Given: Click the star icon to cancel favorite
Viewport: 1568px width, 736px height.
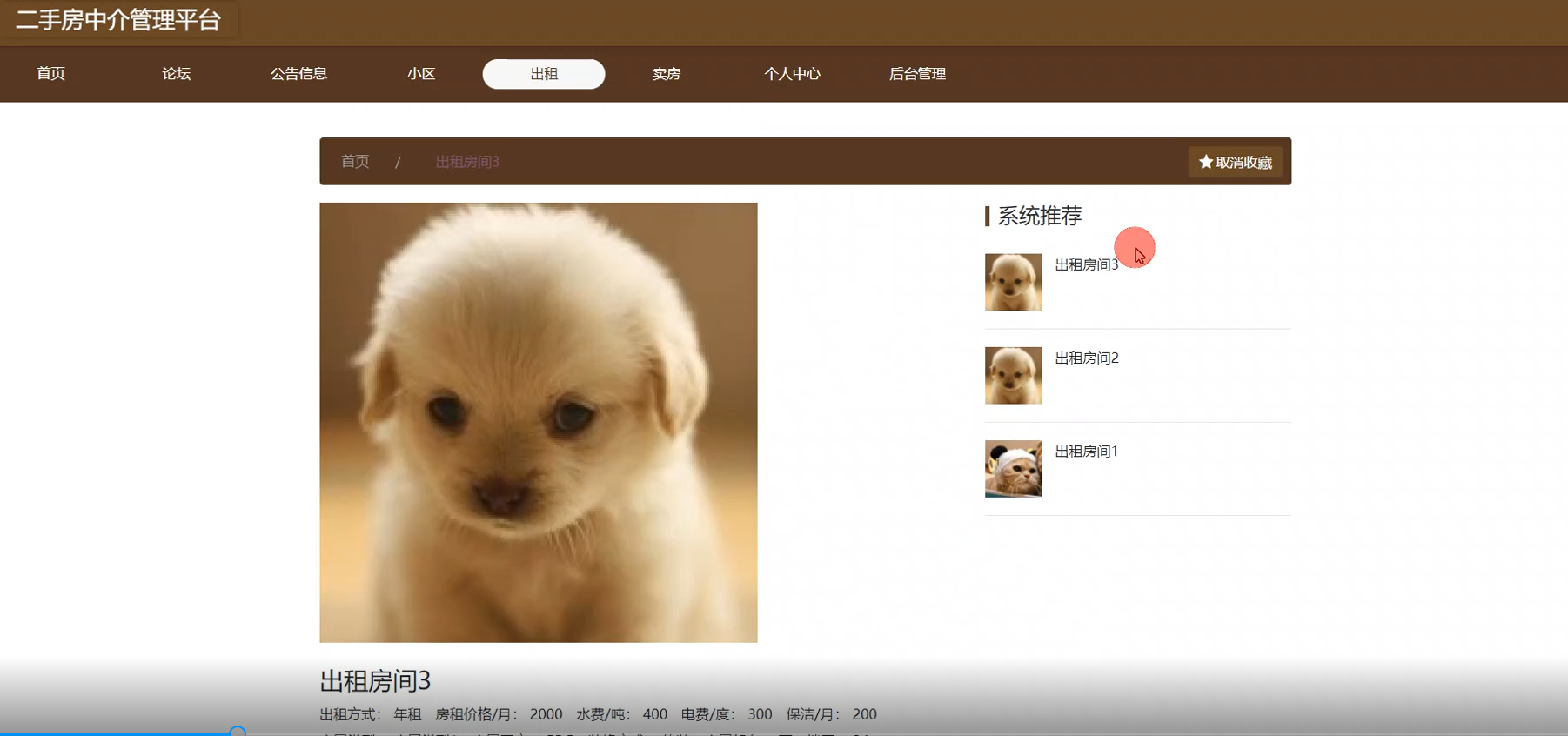Looking at the screenshot, I should (x=1206, y=162).
